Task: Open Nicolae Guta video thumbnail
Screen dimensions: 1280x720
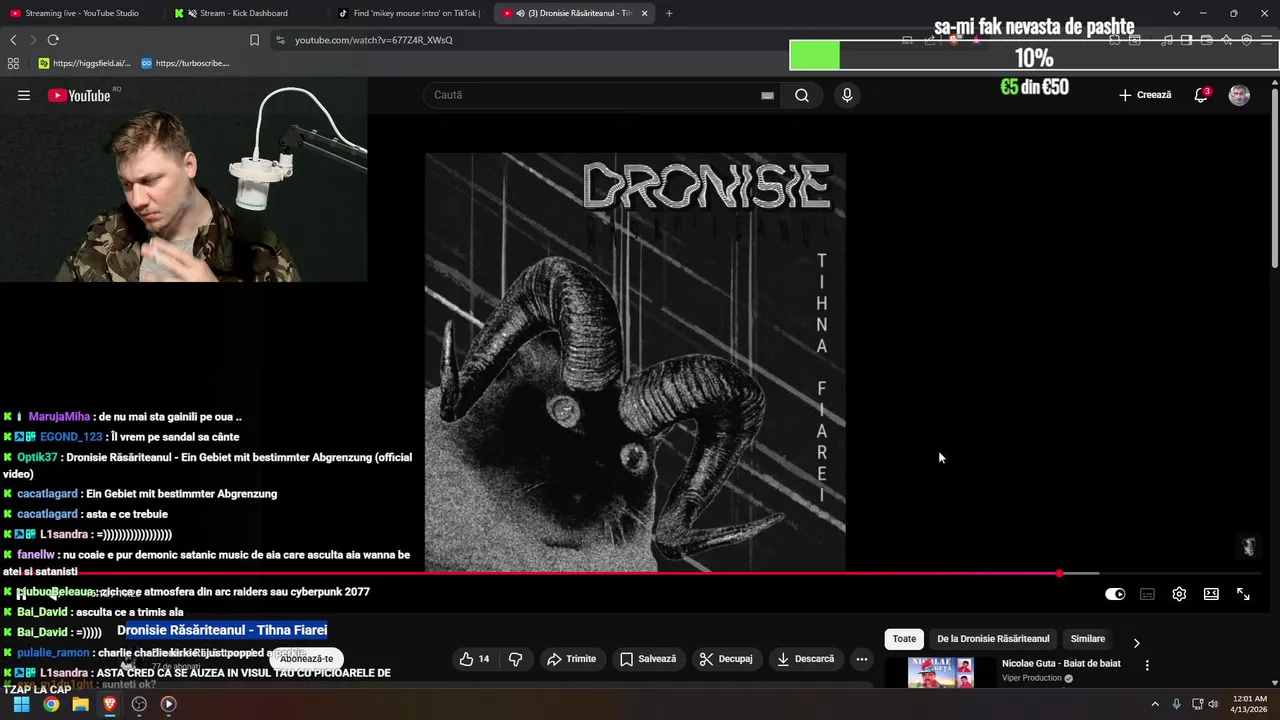Action: point(941,673)
